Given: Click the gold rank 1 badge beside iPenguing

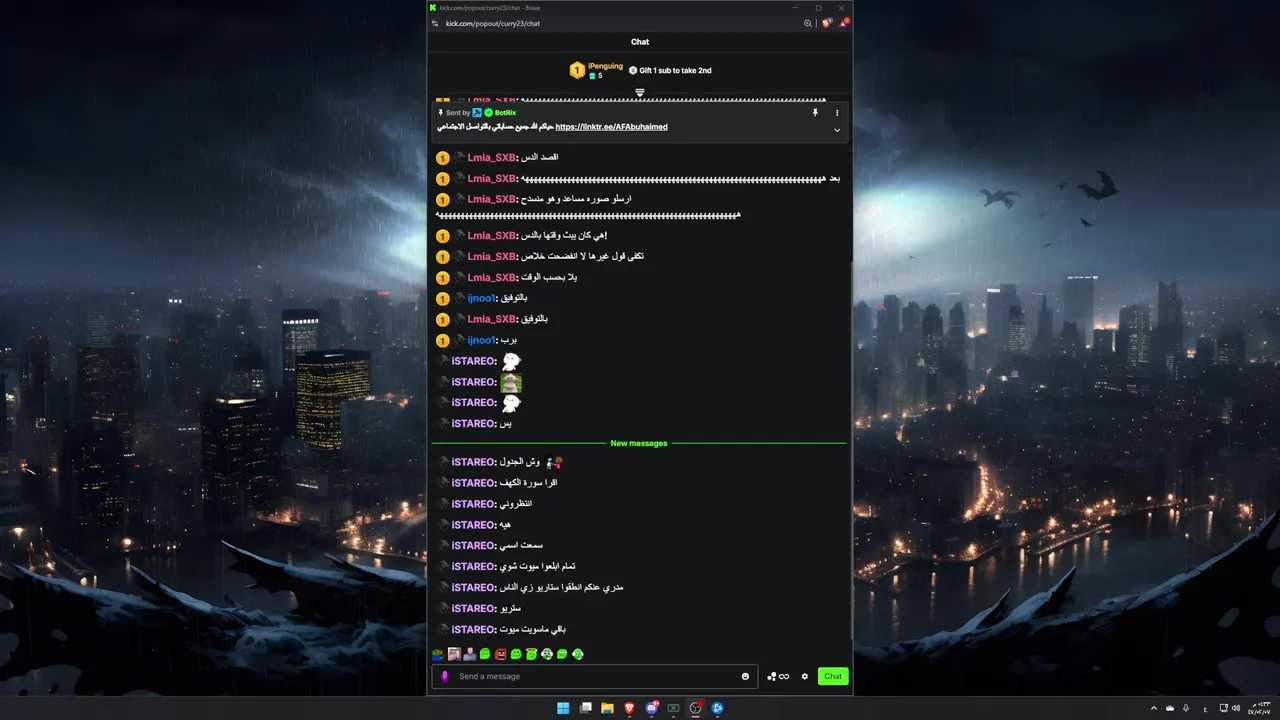Looking at the screenshot, I should [x=577, y=70].
